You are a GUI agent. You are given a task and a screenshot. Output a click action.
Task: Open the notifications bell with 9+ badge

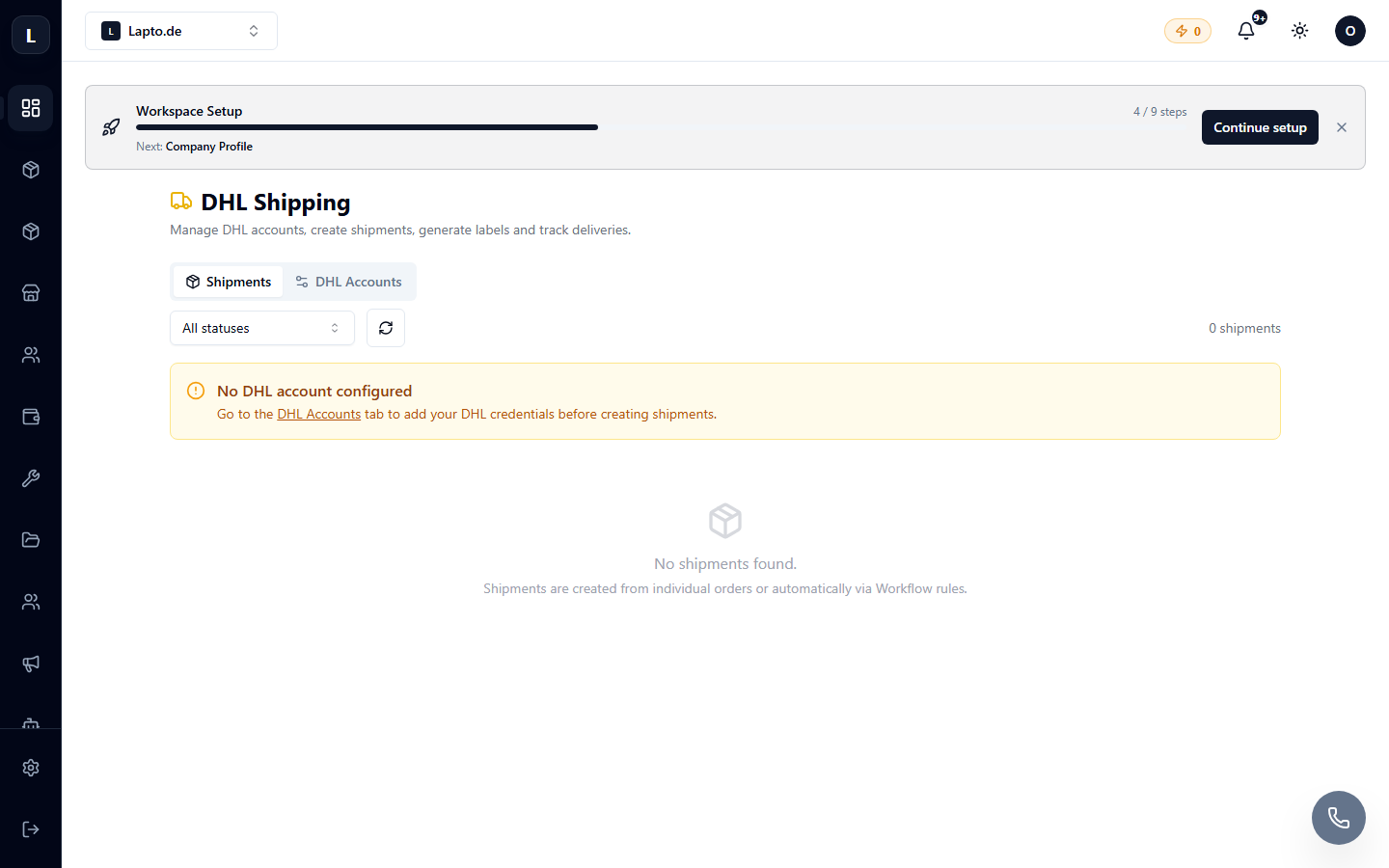tap(1246, 31)
